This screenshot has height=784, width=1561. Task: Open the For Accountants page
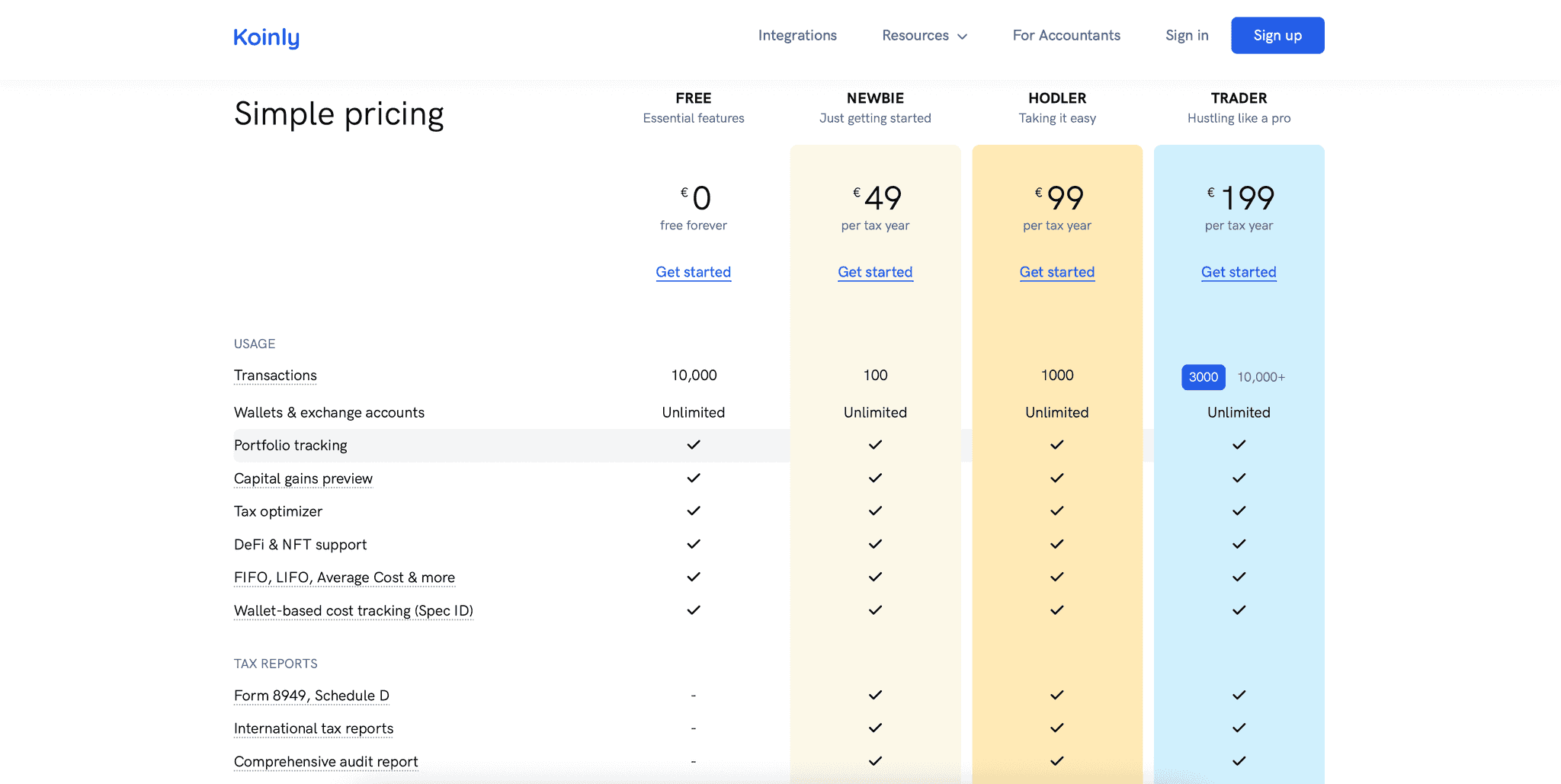[1066, 35]
